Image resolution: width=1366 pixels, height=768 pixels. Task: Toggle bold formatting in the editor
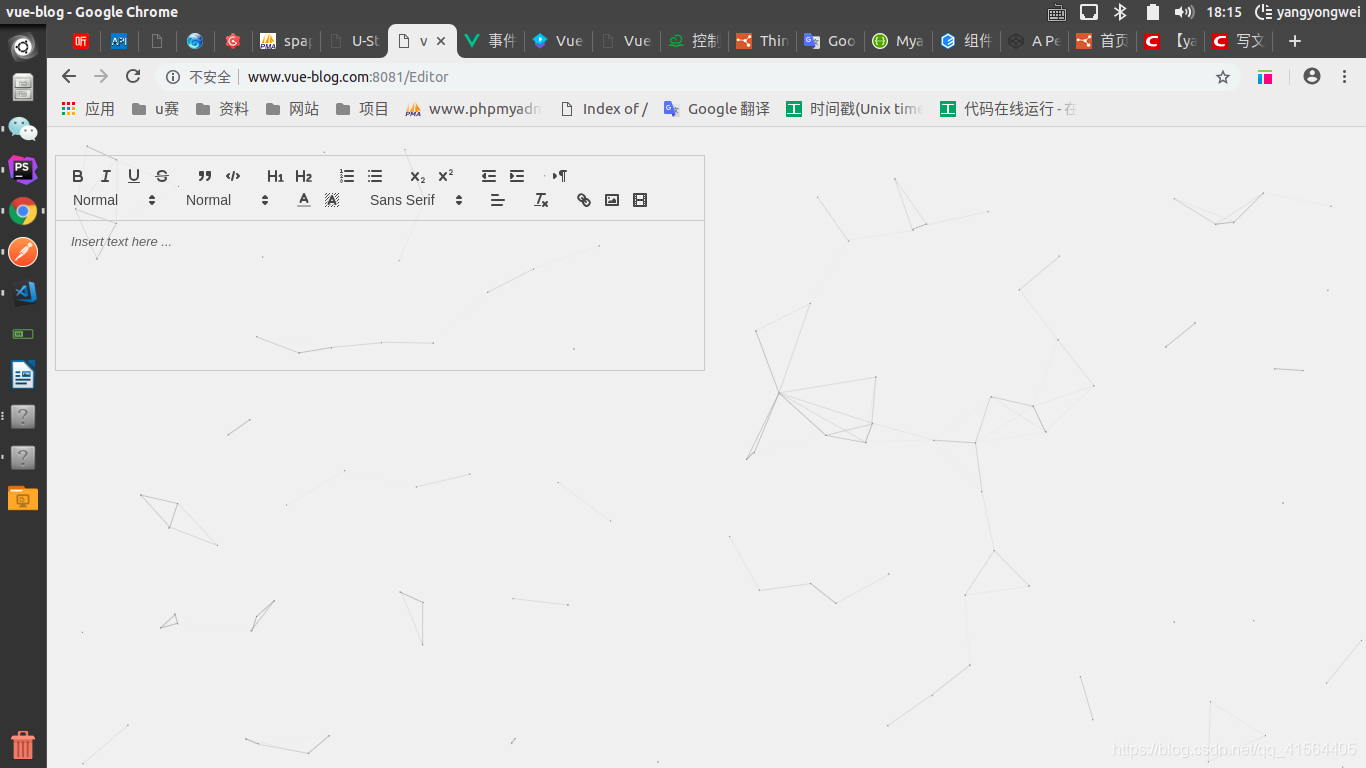[x=78, y=176]
